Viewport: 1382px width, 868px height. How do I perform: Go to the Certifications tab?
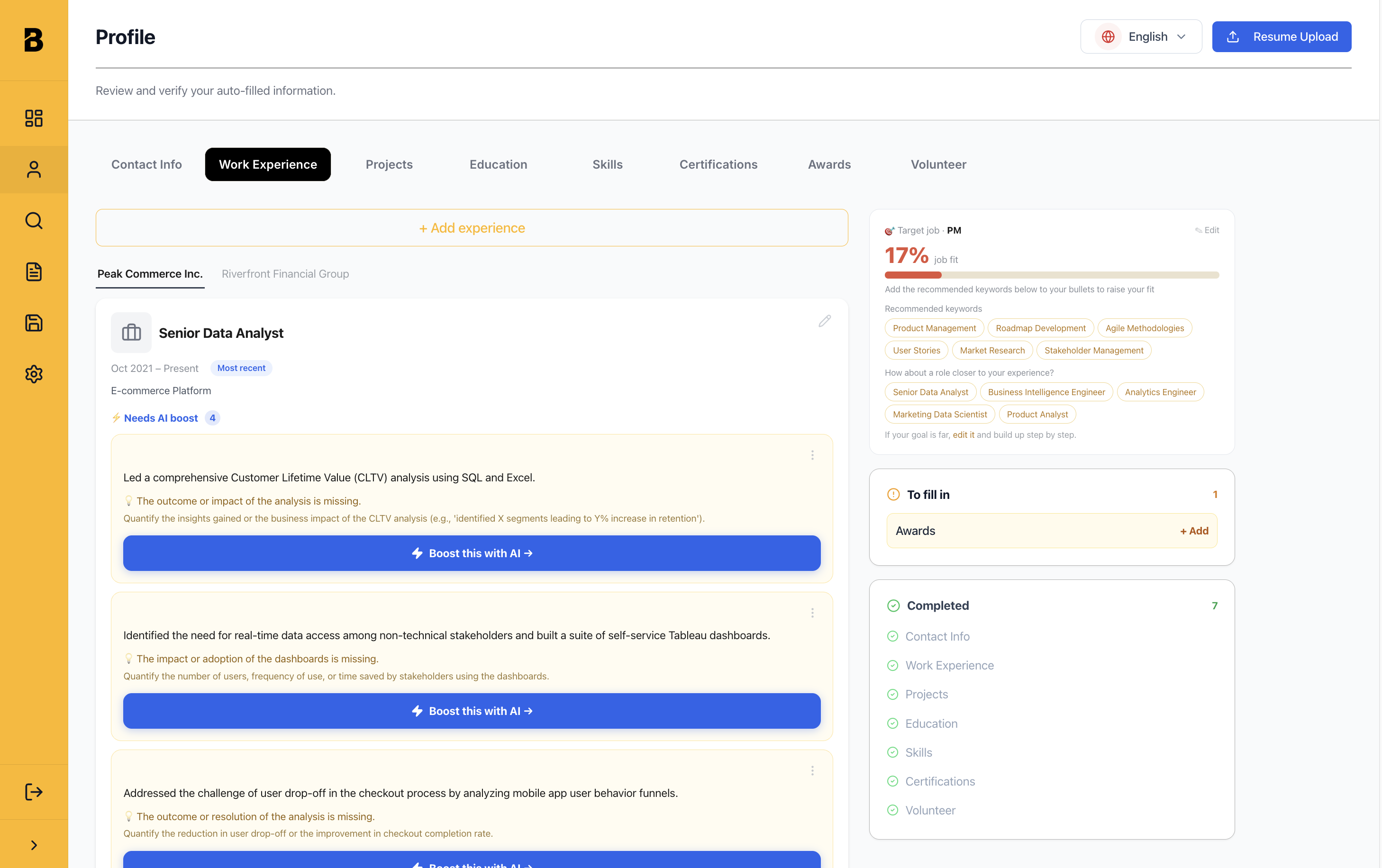click(718, 164)
